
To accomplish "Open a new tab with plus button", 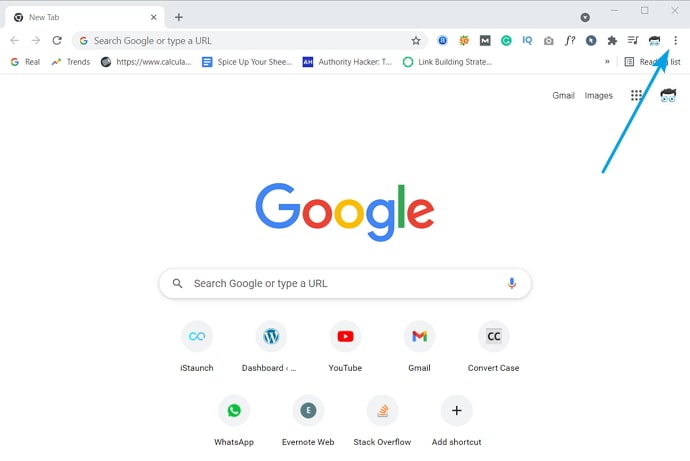I will coord(179,17).
